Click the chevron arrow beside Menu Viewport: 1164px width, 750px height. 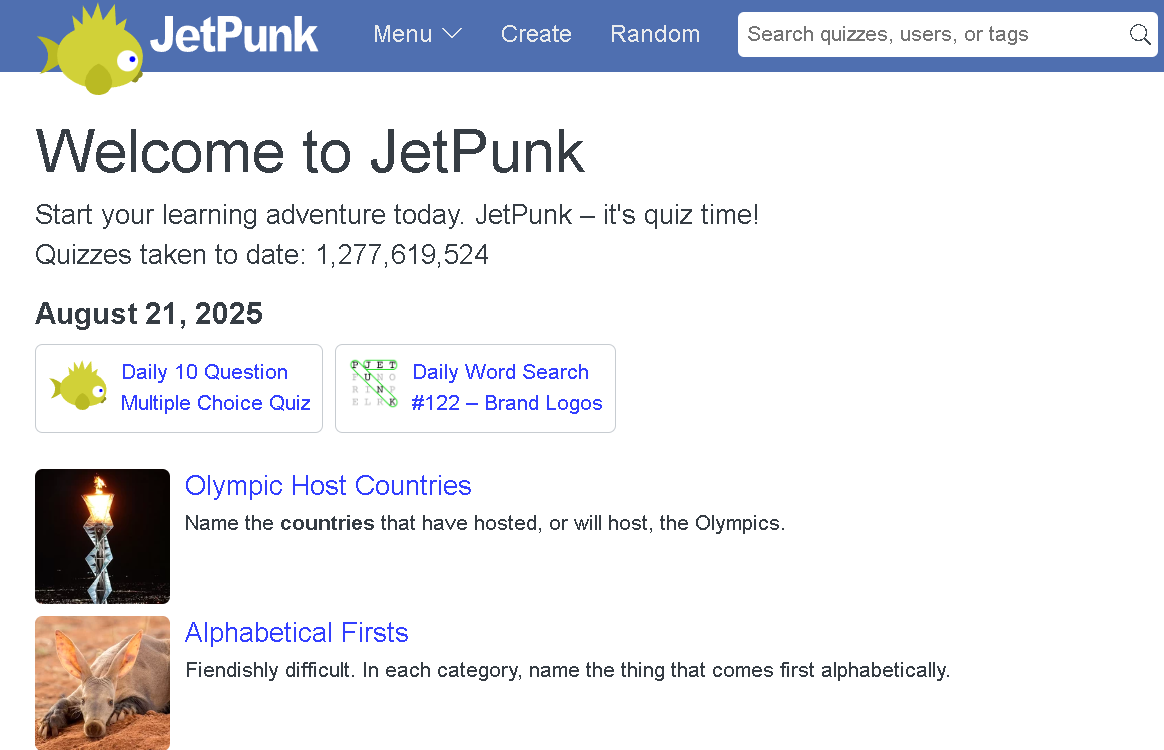tap(452, 34)
